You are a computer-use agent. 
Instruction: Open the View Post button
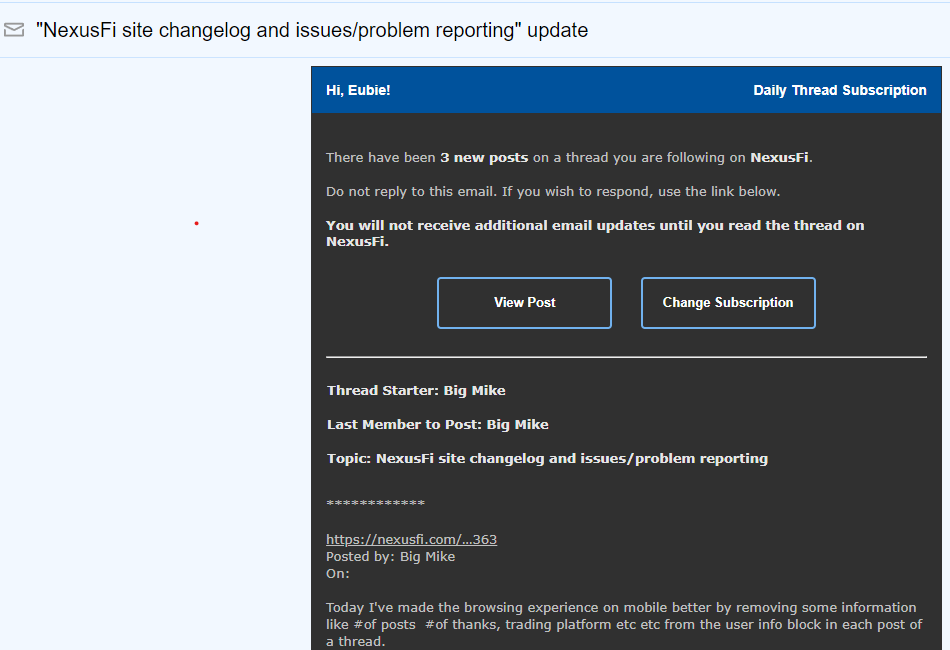point(524,303)
